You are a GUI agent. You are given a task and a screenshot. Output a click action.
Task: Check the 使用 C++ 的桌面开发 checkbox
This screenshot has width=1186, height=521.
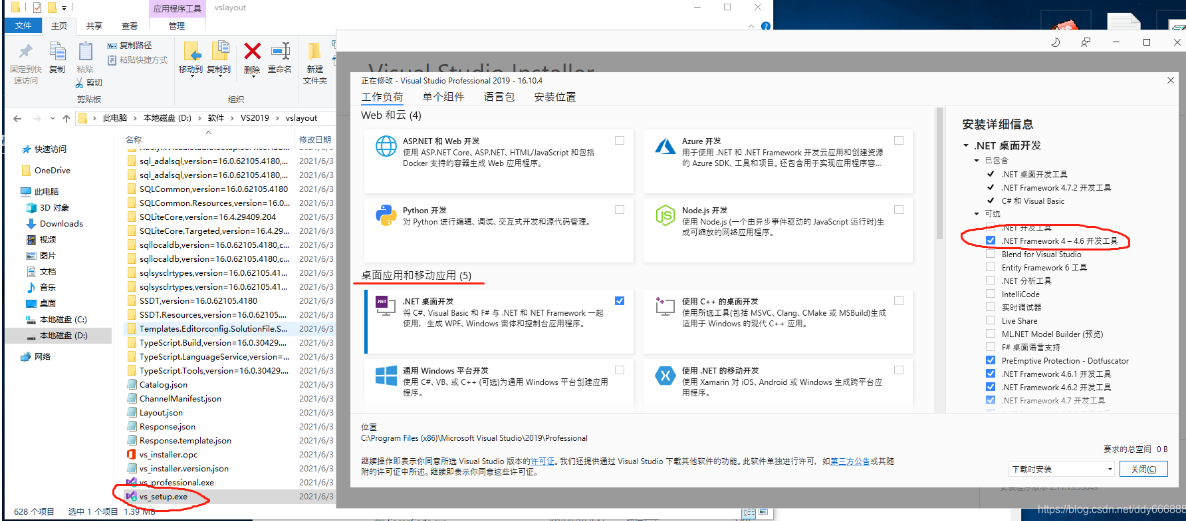point(899,300)
